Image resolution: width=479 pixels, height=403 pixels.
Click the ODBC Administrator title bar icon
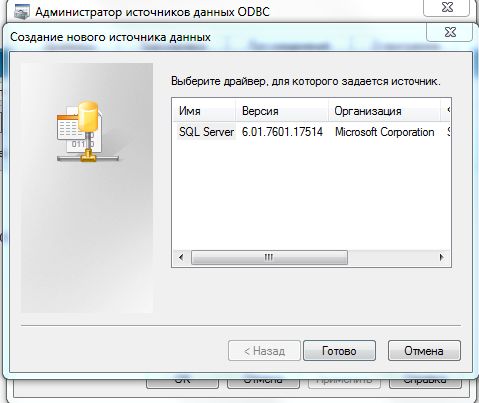click(22, 12)
